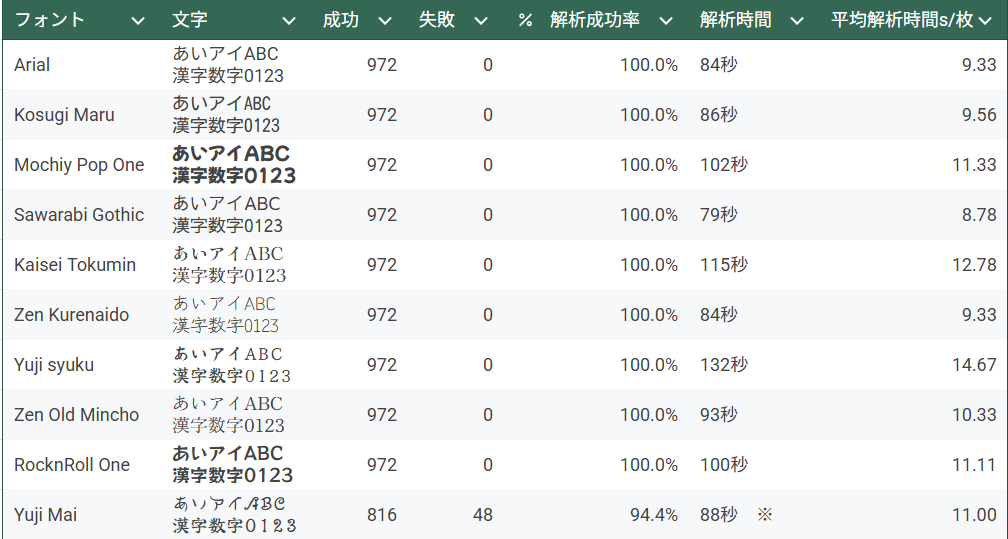Click the sample text in RocknRoll One row
Viewport: 1008px width, 539px height.
(233, 464)
